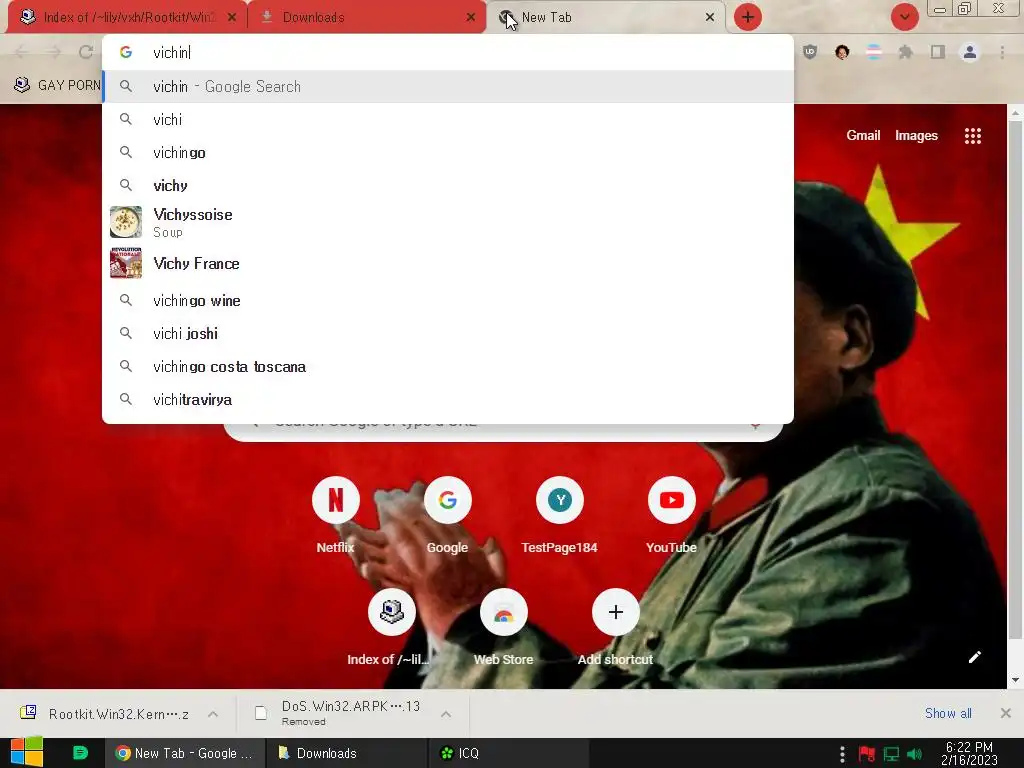The width and height of the screenshot is (1024, 768).
Task: Open the face avatar extension icon
Action: click(x=842, y=52)
